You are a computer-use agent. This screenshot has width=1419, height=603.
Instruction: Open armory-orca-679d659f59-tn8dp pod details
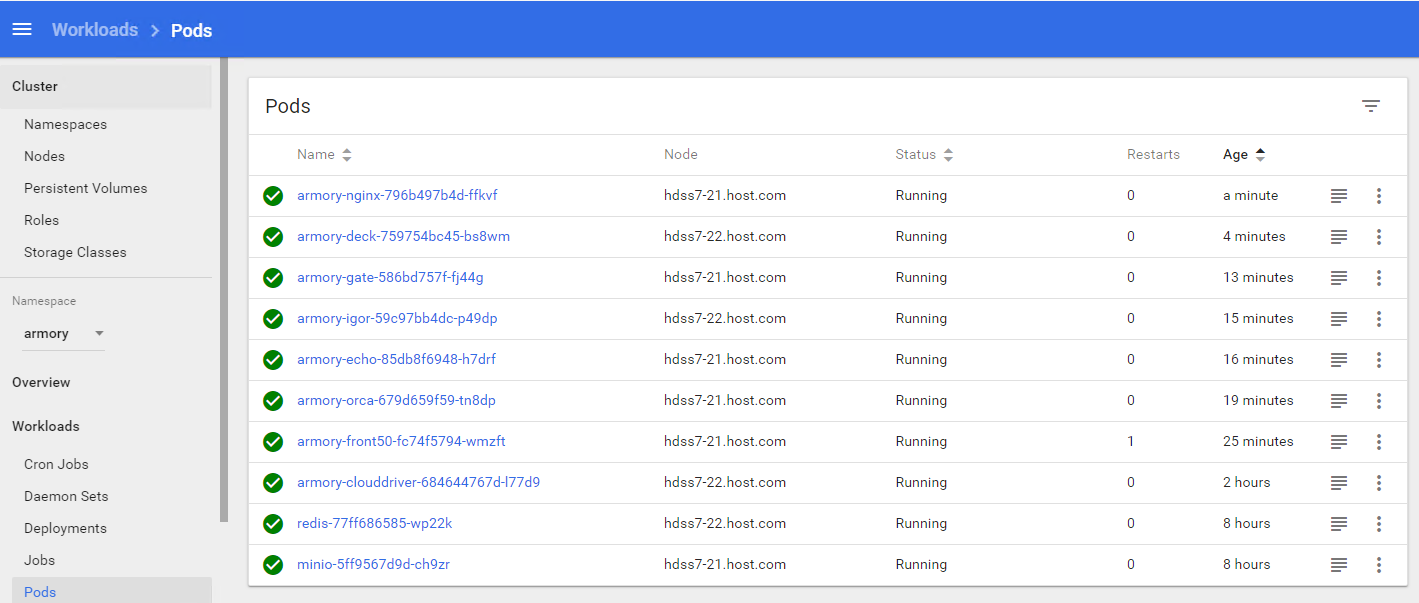click(396, 401)
